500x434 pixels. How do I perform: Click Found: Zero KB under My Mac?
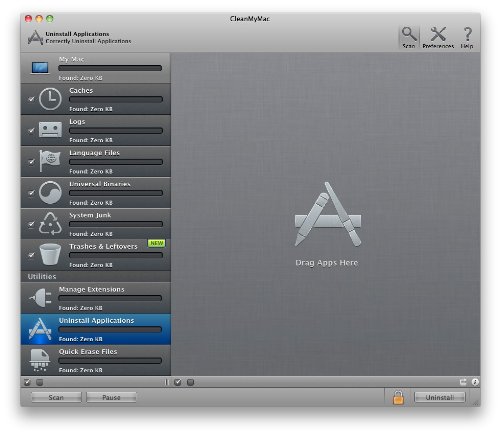click(x=80, y=78)
